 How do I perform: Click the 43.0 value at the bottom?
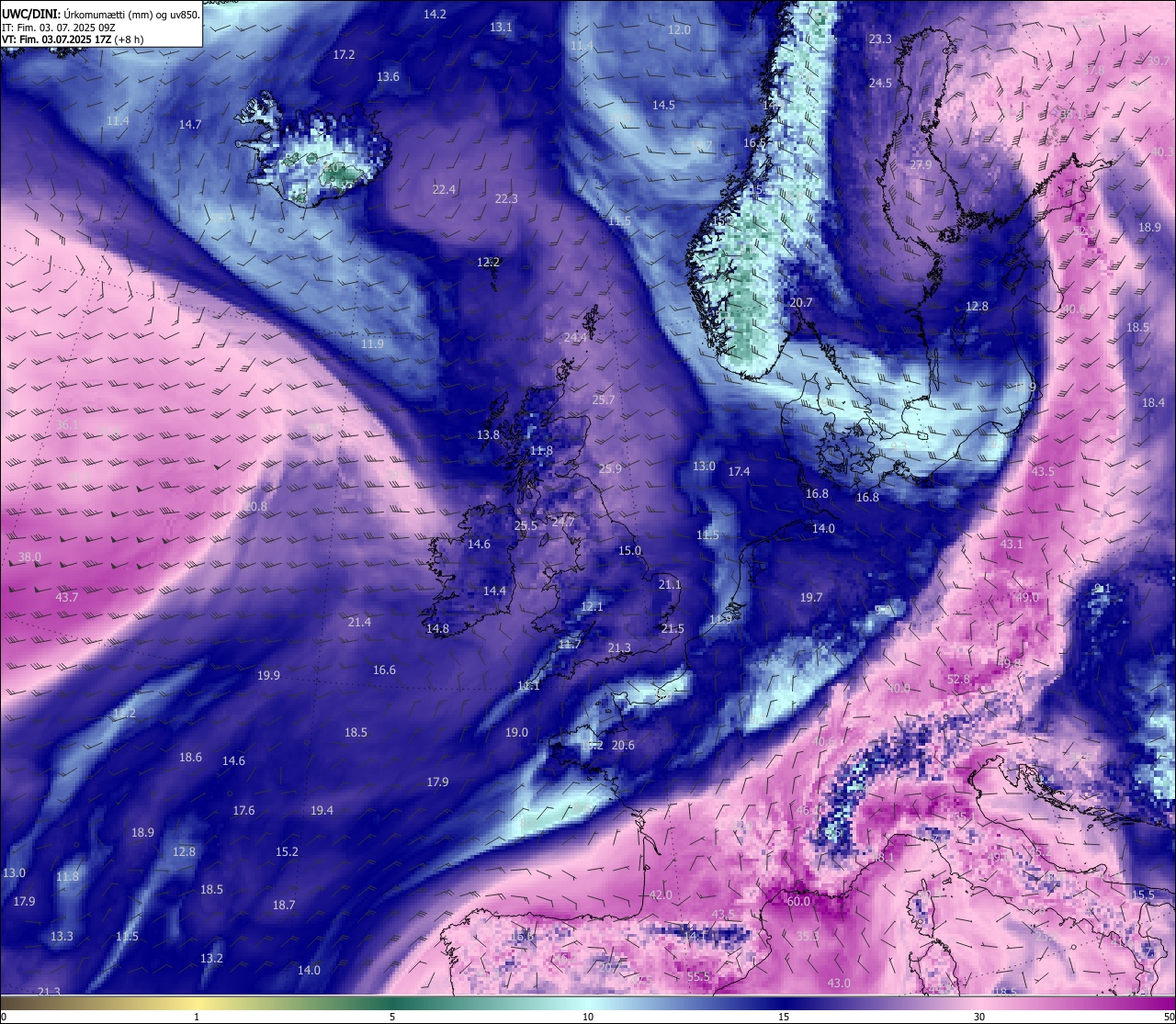pos(839,983)
